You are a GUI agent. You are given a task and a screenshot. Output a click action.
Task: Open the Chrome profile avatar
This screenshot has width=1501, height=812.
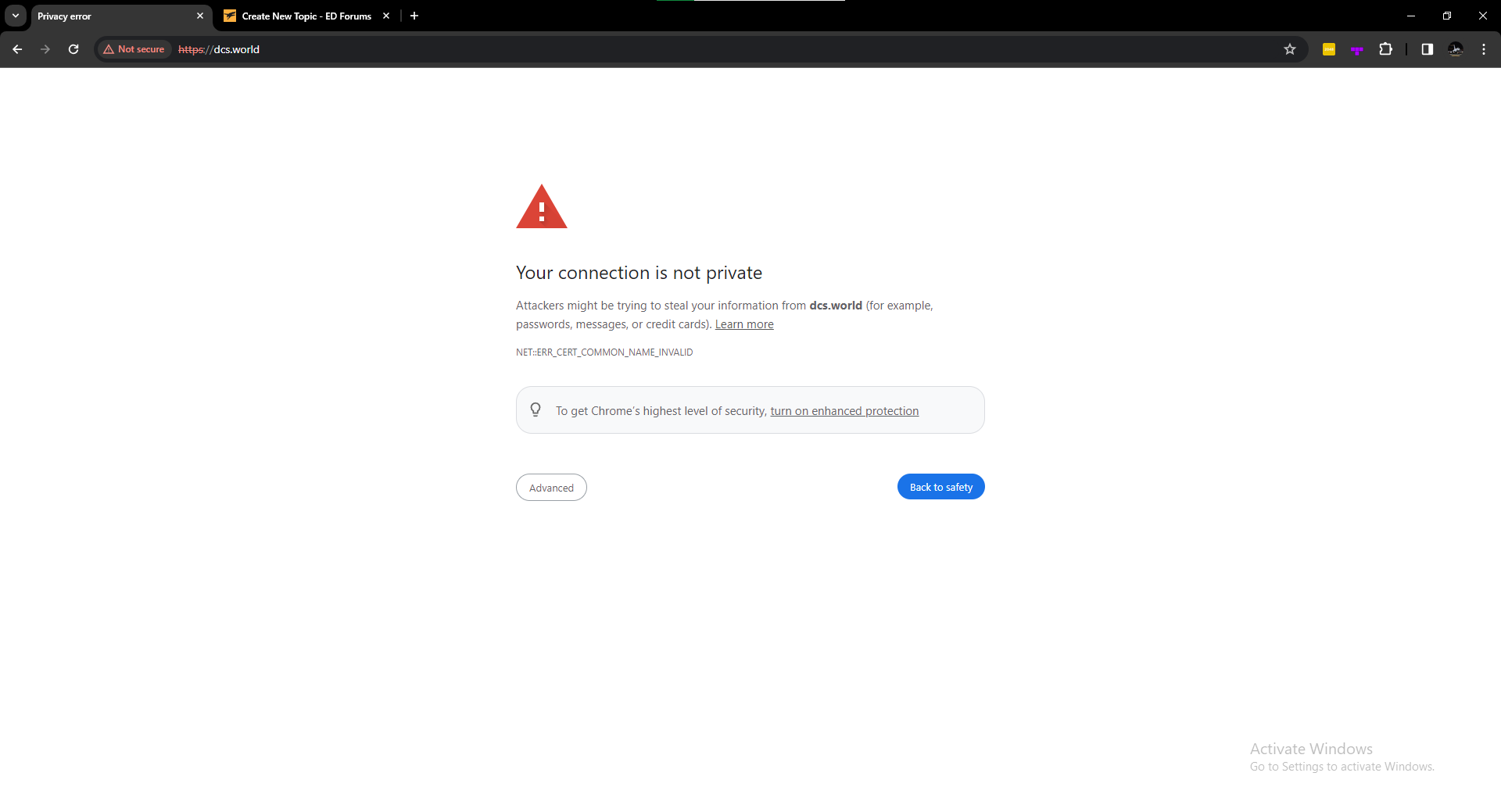click(1456, 49)
